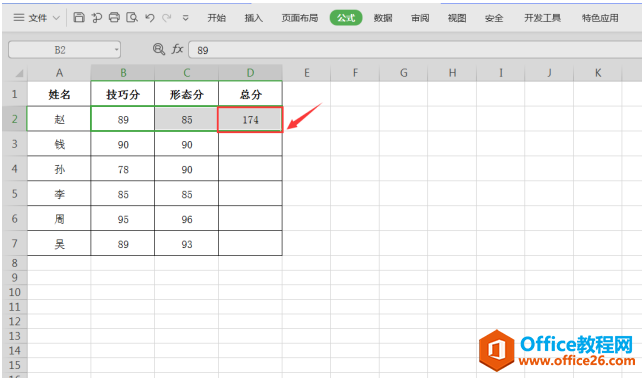Image resolution: width=642 pixels, height=378 pixels.
Task: Switch to the 插入 tab
Action: (x=253, y=18)
